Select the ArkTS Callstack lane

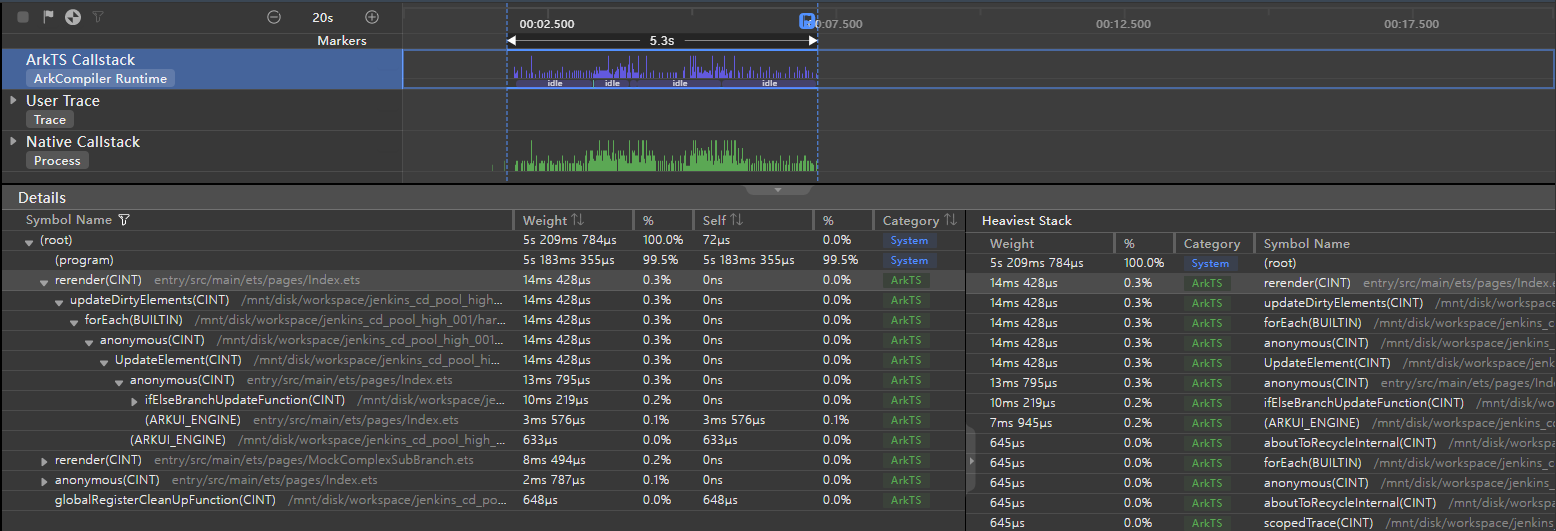click(80, 60)
